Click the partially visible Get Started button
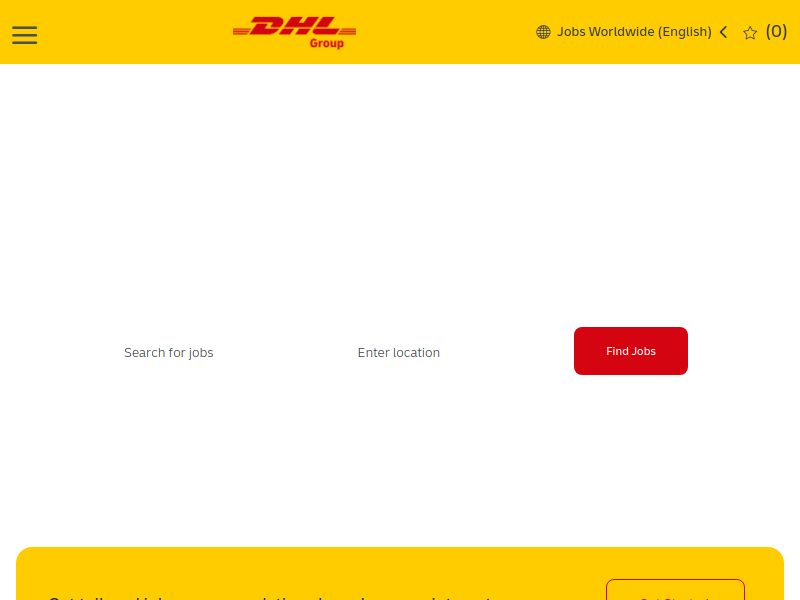Viewport: 800px width, 600px height. click(x=675, y=590)
